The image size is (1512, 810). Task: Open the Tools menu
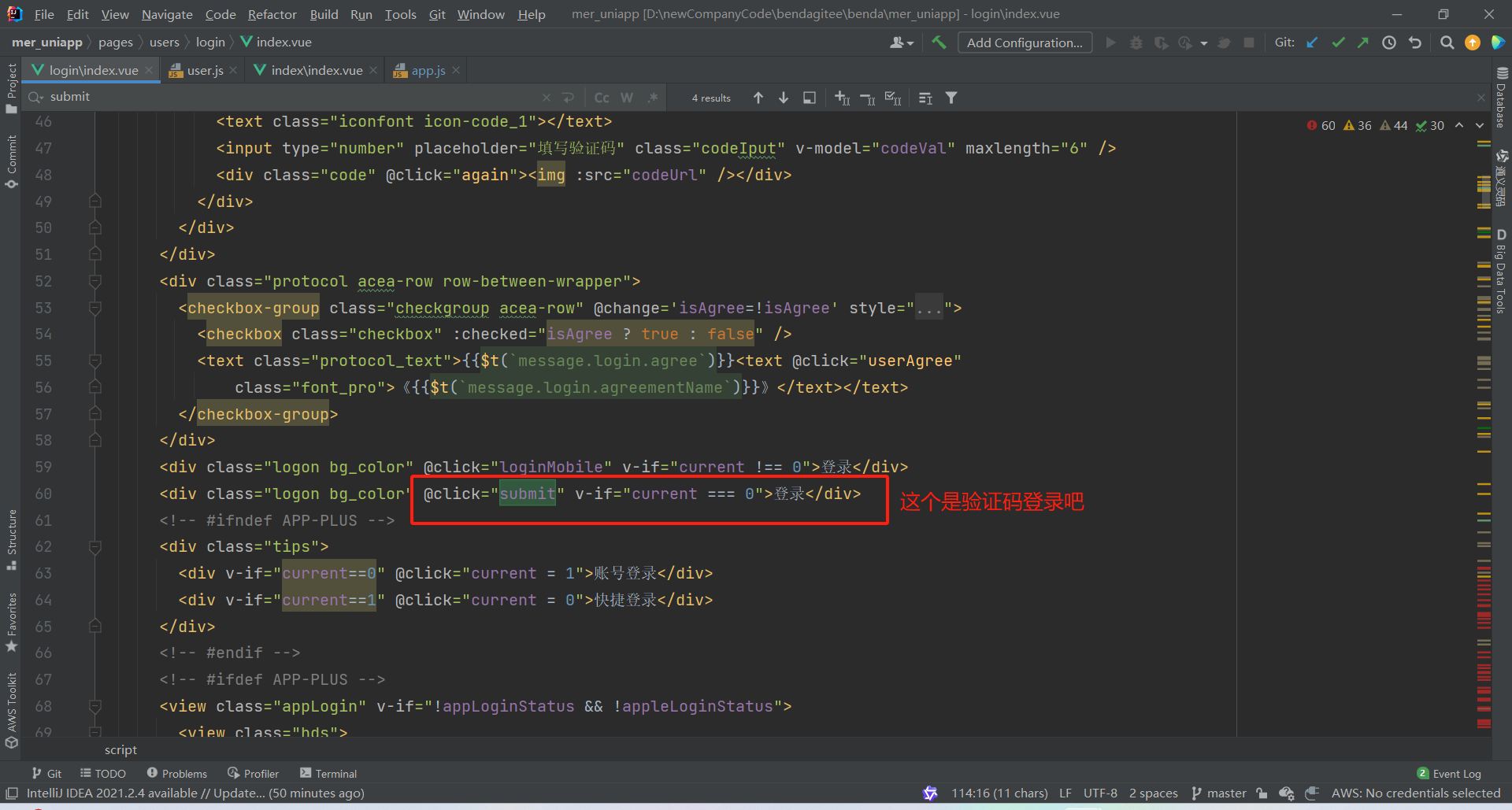pyautogui.click(x=400, y=14)
